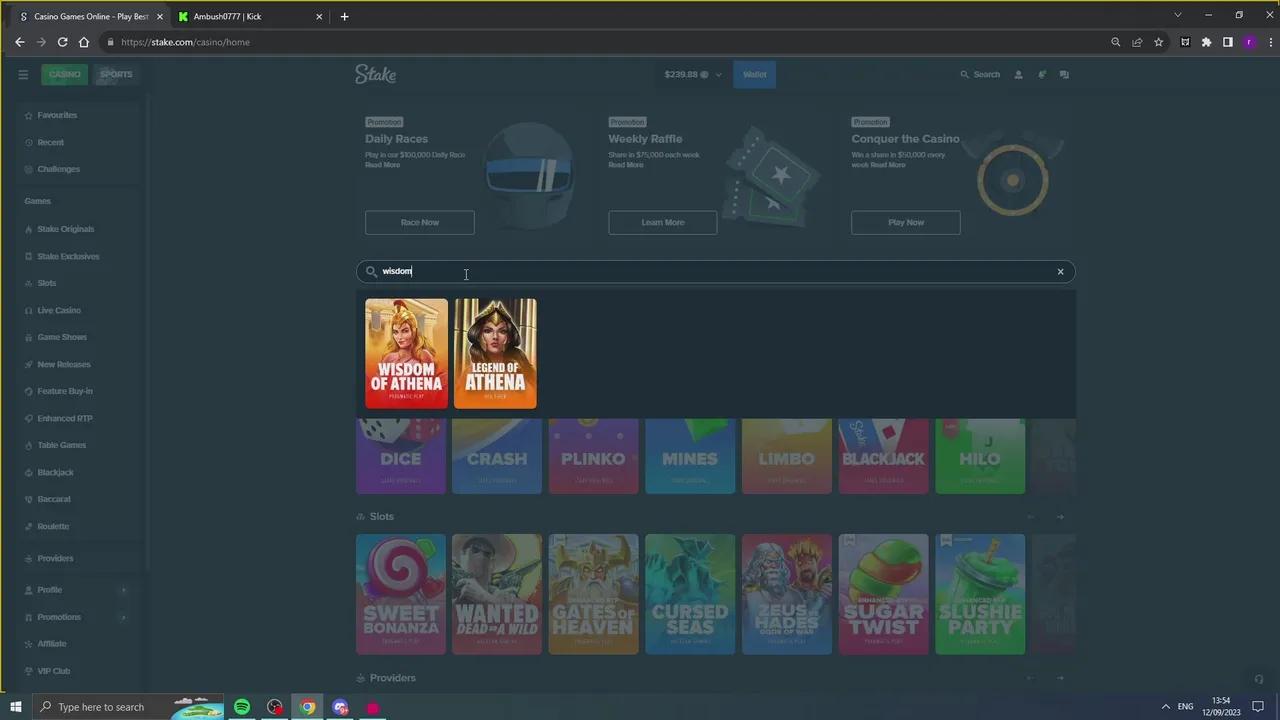Show hidden system tray icons
The width and height of the screenshot is (1280, 720).
[x=1165, y=707]
